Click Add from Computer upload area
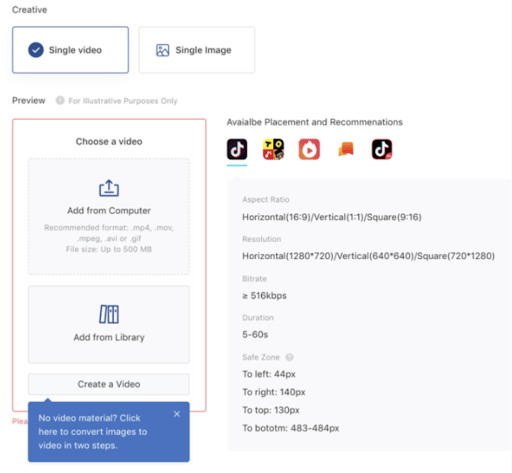 (109, 217)
